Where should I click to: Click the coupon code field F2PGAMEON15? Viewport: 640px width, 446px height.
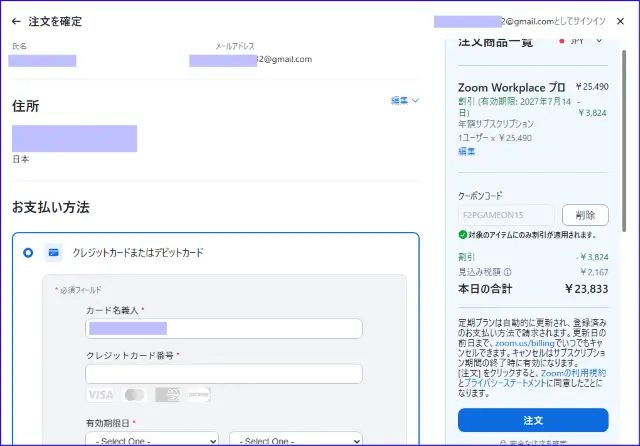[x=506, y=215]
